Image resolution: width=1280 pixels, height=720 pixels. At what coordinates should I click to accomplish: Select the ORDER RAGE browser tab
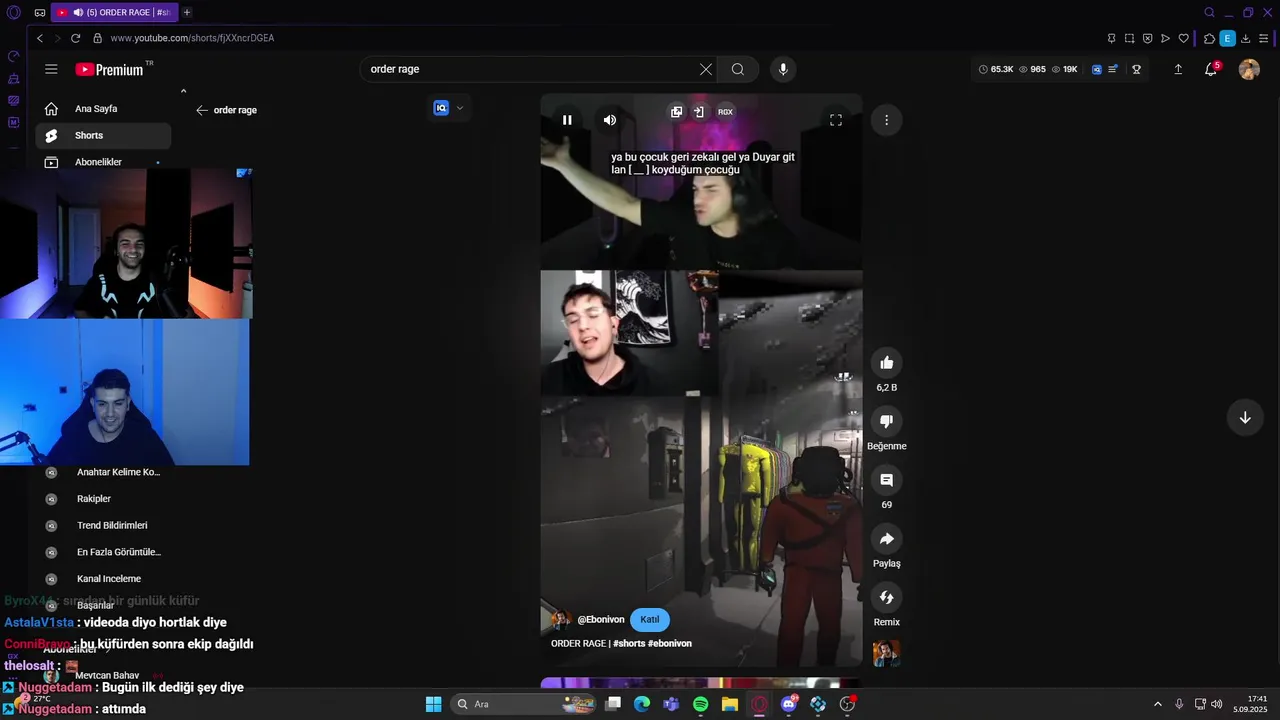point(113,12)
